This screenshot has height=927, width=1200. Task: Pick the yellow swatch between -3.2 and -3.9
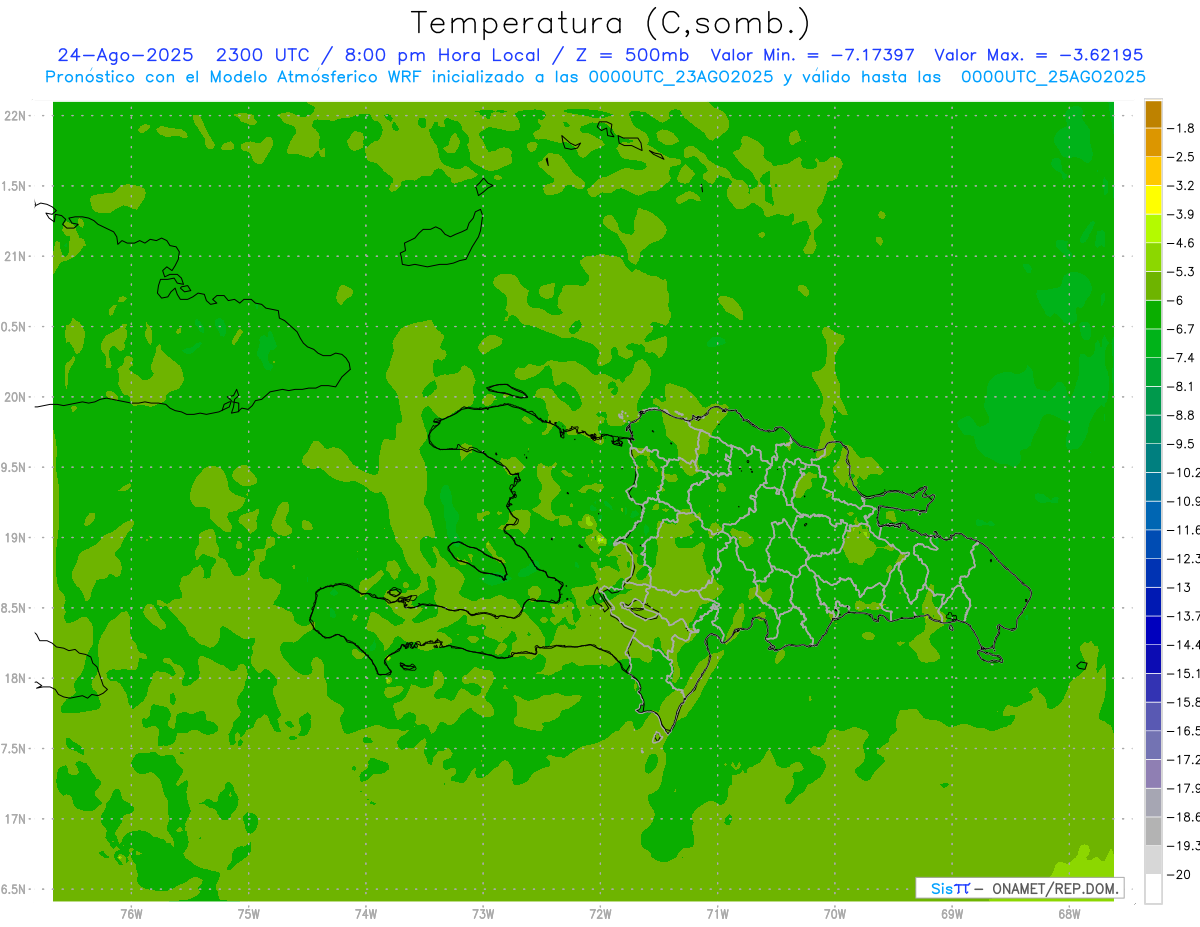point(1153,200)
